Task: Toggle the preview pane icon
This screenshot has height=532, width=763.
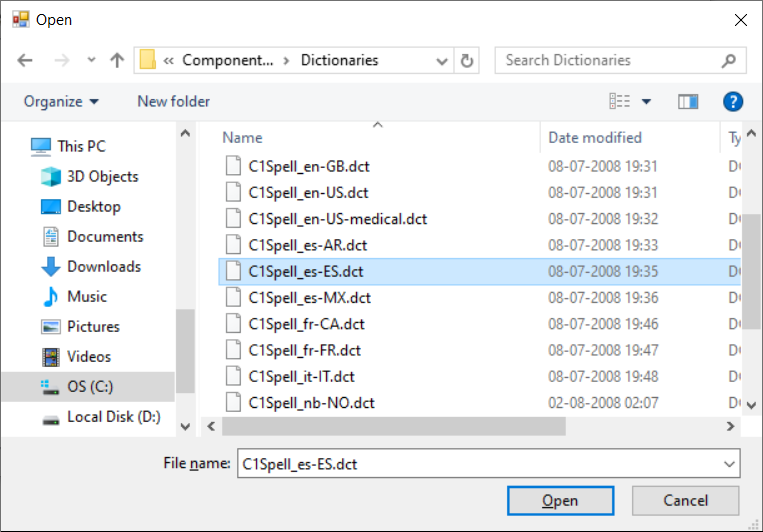Action: (x=687, y=101)
